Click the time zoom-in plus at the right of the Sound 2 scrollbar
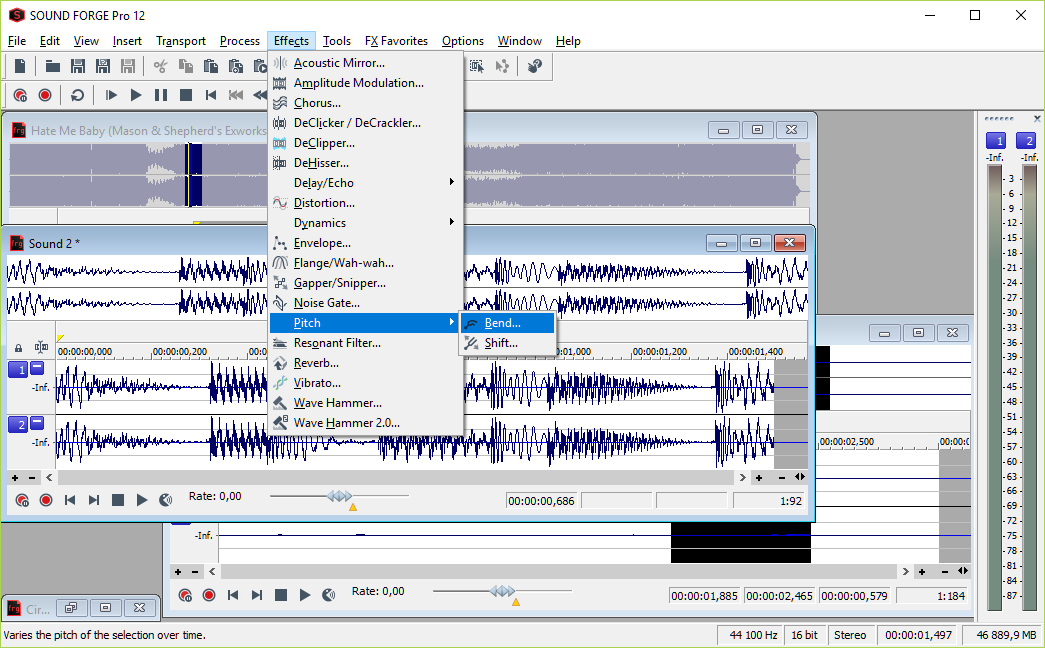The width and height of the screenshot is (1045, 648). (x=758, y=478)
